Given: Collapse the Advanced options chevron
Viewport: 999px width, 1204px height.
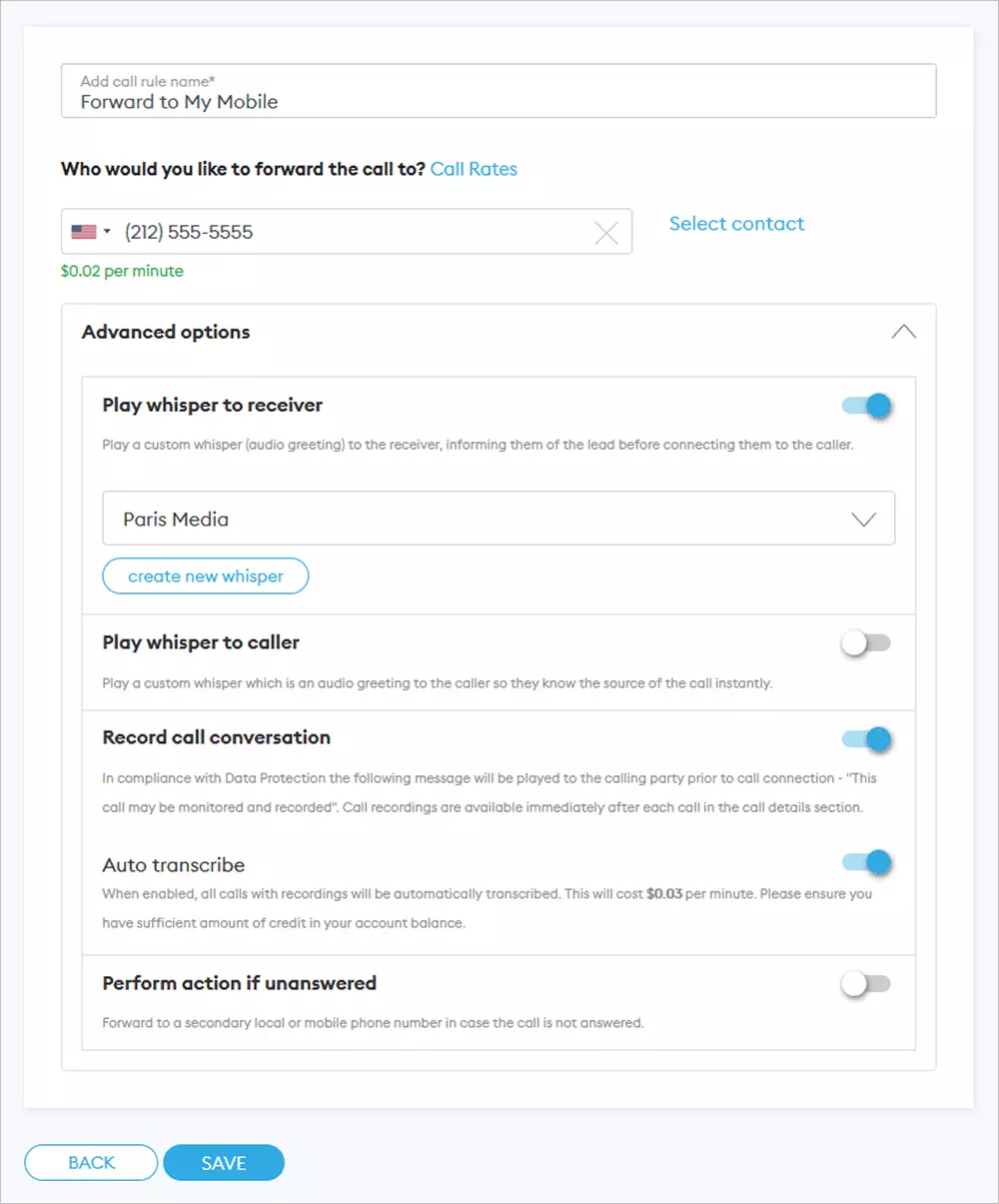Looking at the screenshot, I should click(903, 332).
